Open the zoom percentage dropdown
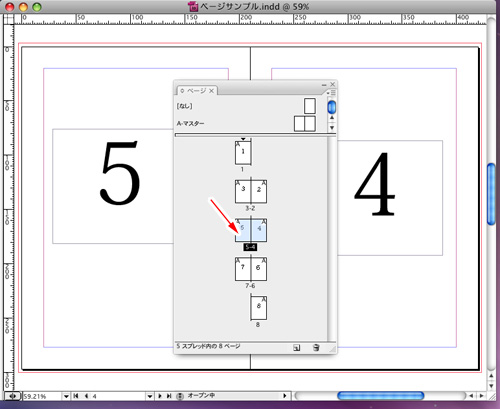Image resolution: width=500 pixels, height=409 pixels. pyautogui.click(x=66, y=396)
